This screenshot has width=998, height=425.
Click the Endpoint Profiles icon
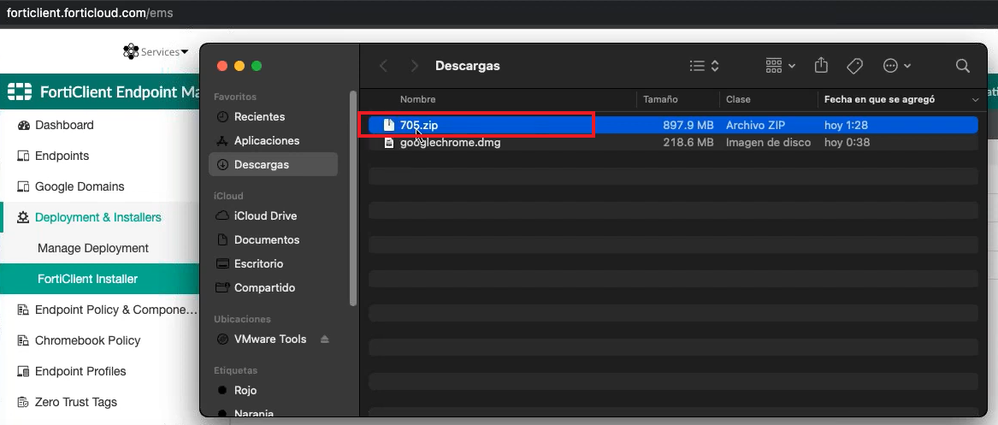[x=24, y=372]
